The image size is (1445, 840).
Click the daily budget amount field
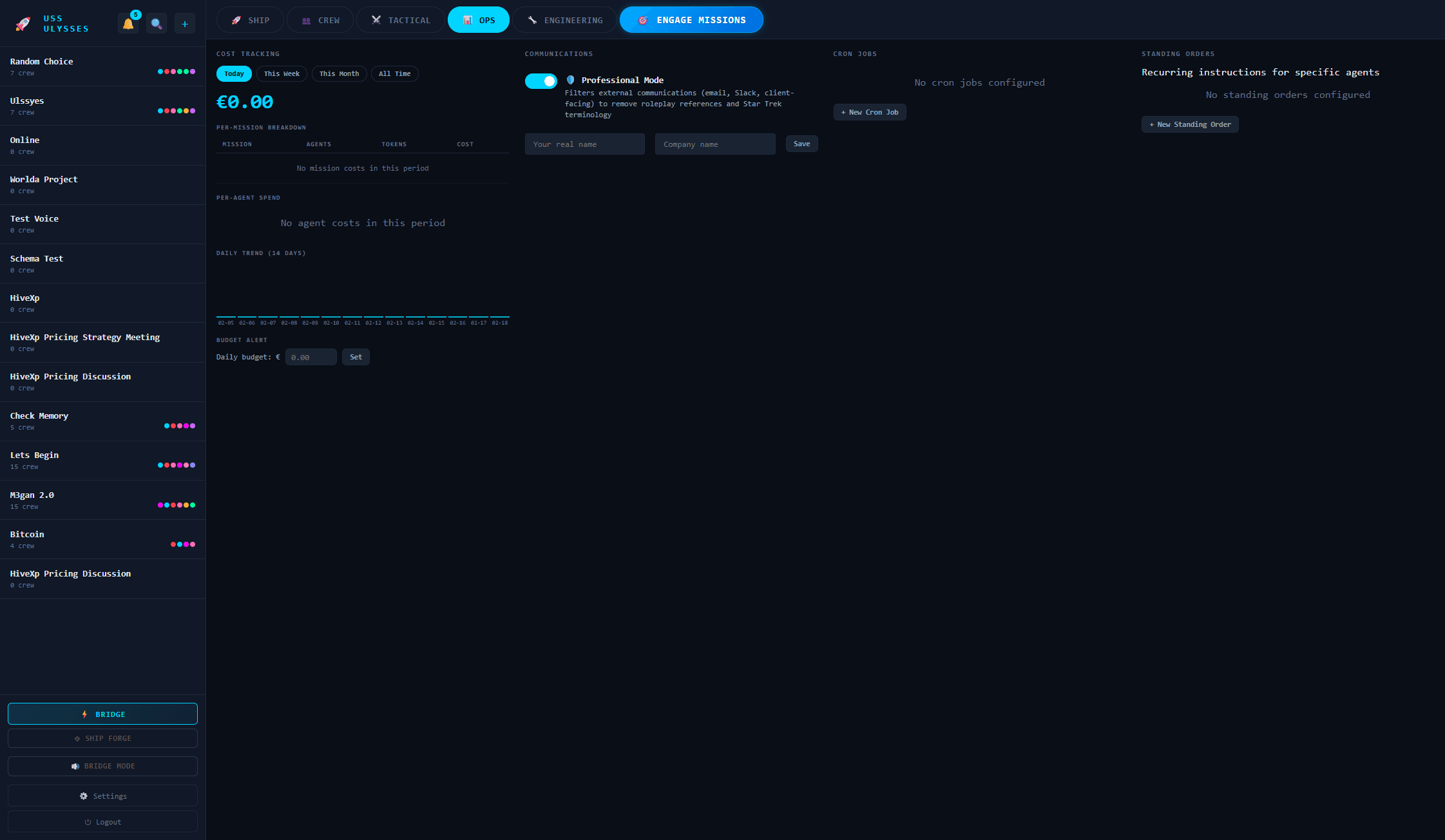[311, 356]
